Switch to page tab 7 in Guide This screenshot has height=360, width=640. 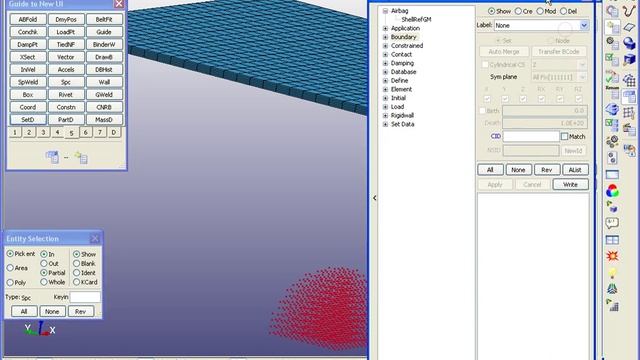pyautogui.click(x=100, y=132)
